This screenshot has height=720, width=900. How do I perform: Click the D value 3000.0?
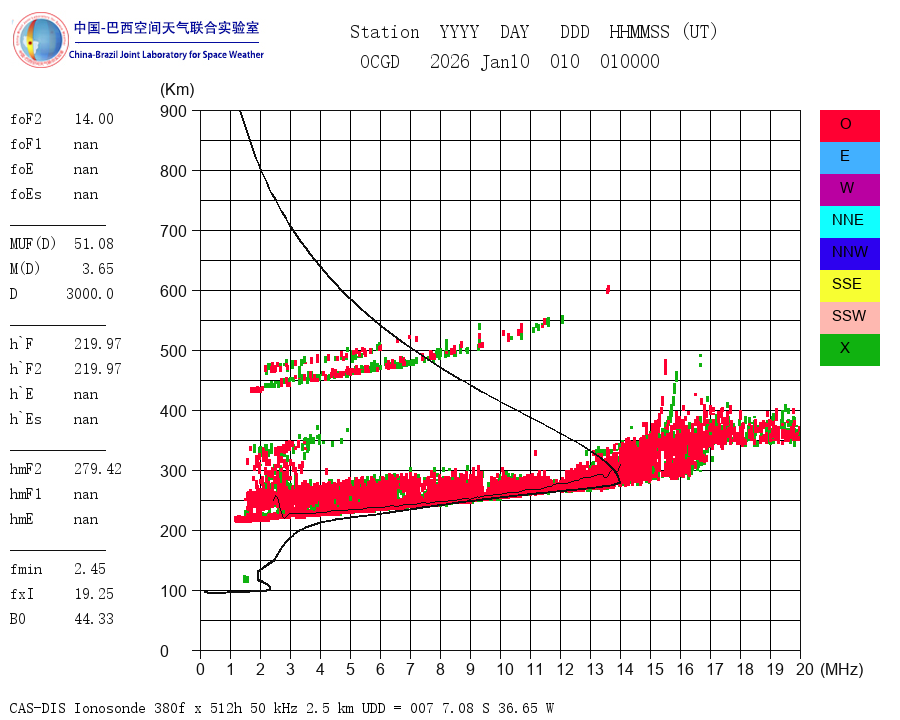click(x=90, y=294)
